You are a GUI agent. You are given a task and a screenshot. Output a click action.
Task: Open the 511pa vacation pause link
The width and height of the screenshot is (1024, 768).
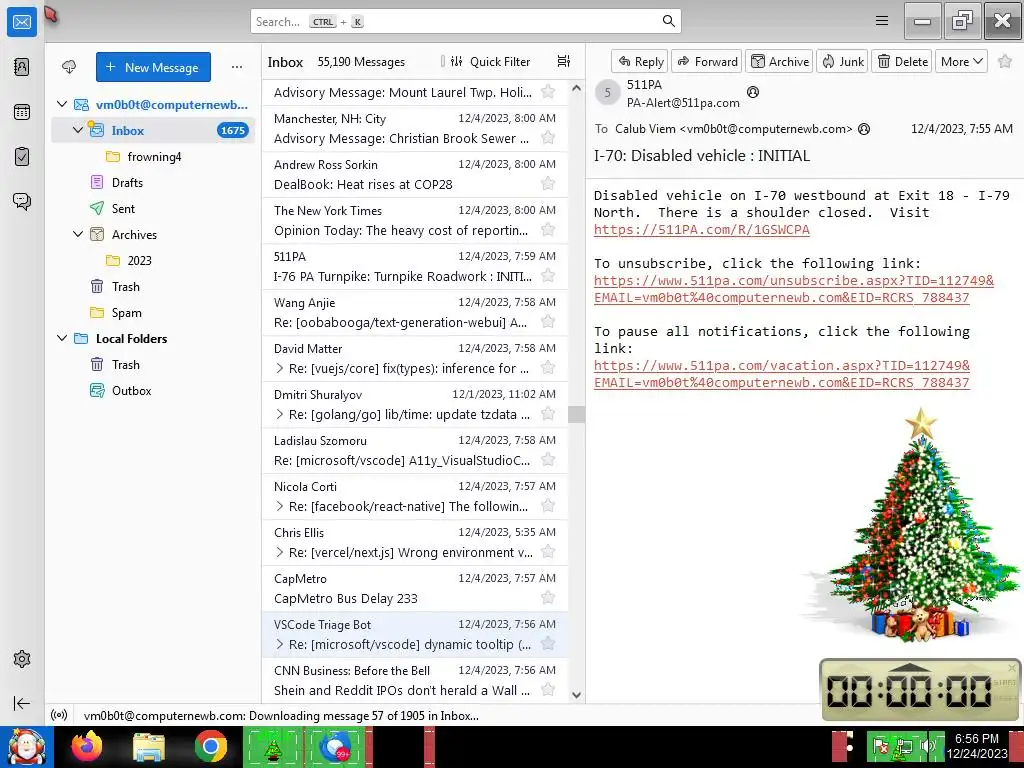(x=782, y=374)
